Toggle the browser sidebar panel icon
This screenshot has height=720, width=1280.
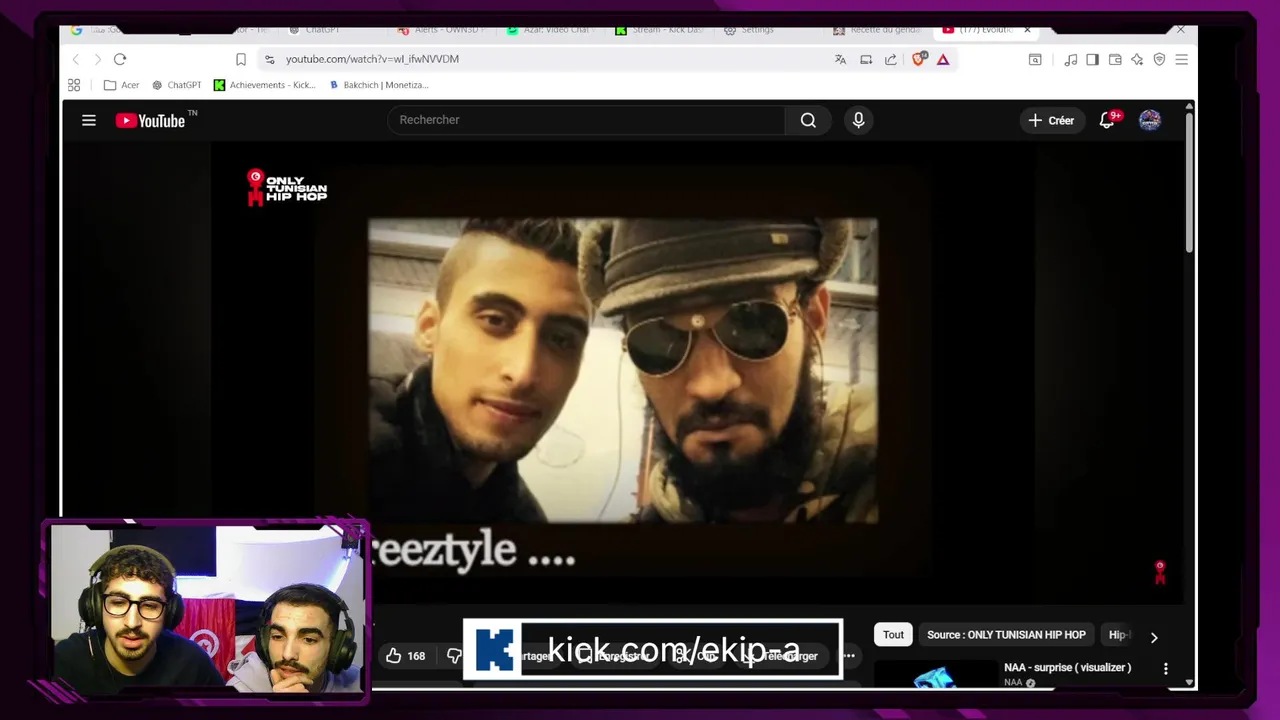(x=1093, y=60)
